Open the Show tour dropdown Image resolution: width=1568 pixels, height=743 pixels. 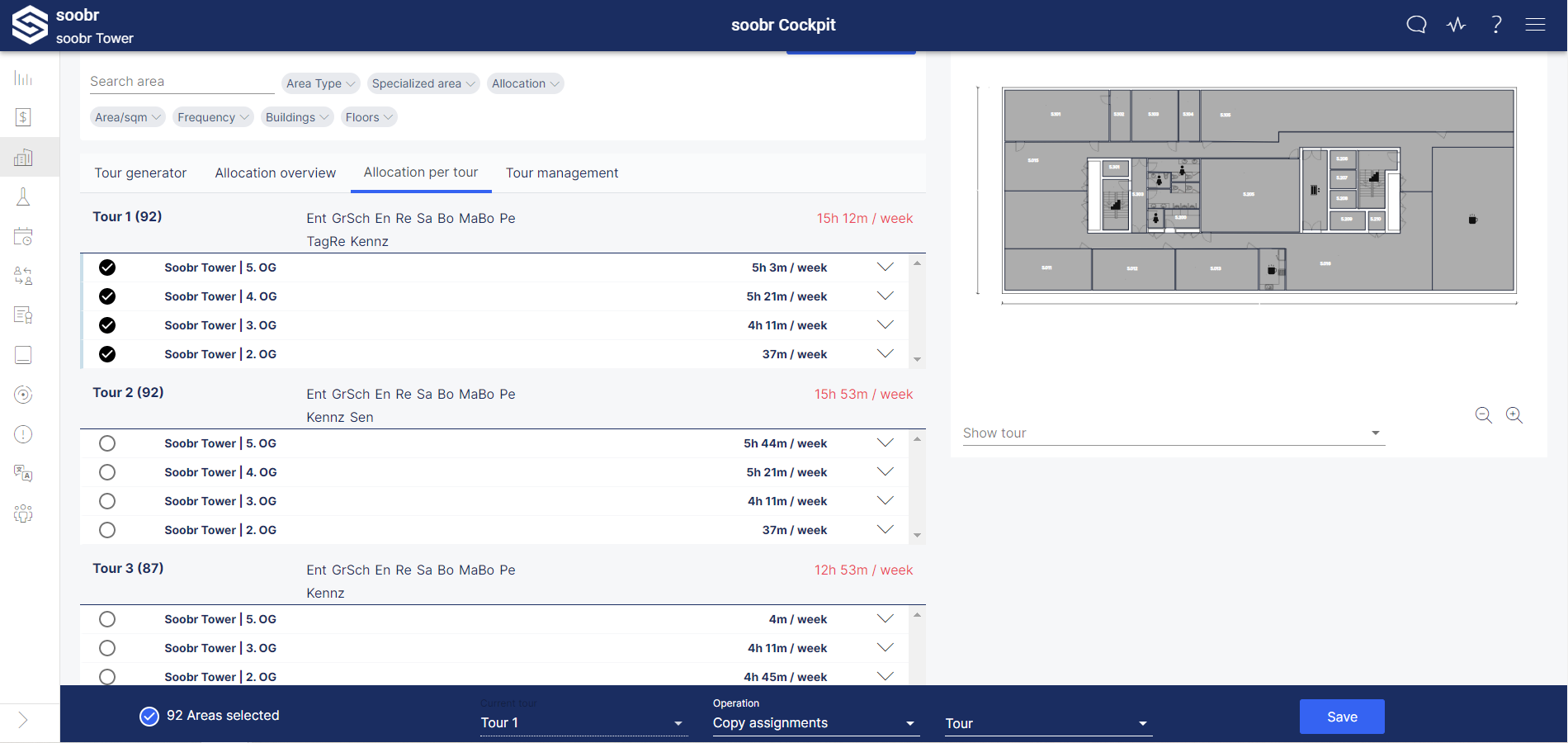(1174, 433)
